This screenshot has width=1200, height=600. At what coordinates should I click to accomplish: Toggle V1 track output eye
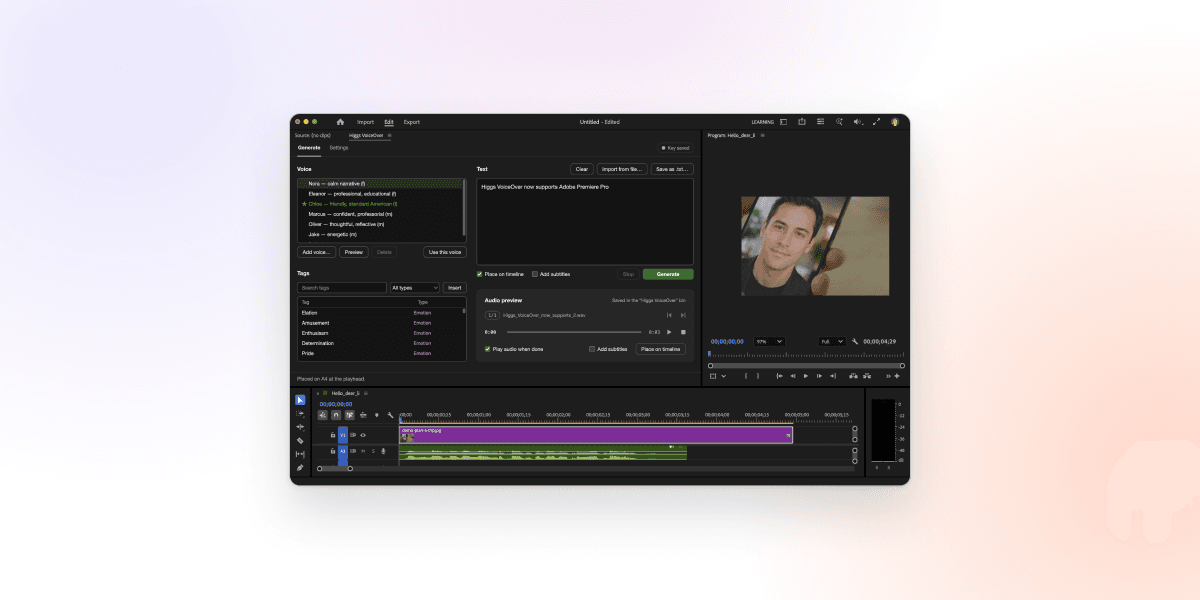tap(363, 435)
